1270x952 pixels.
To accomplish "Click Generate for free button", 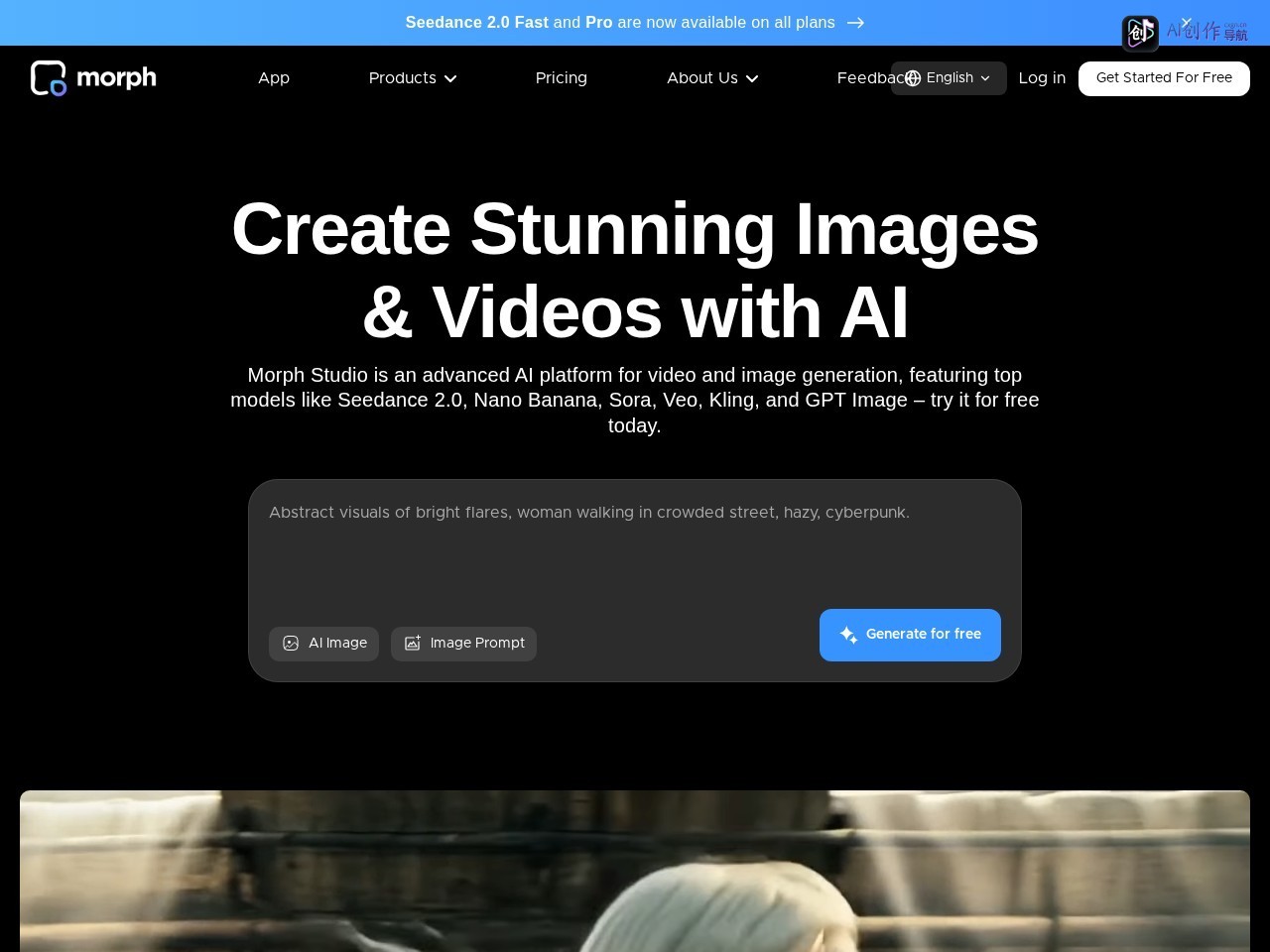I will coord(910,635).
